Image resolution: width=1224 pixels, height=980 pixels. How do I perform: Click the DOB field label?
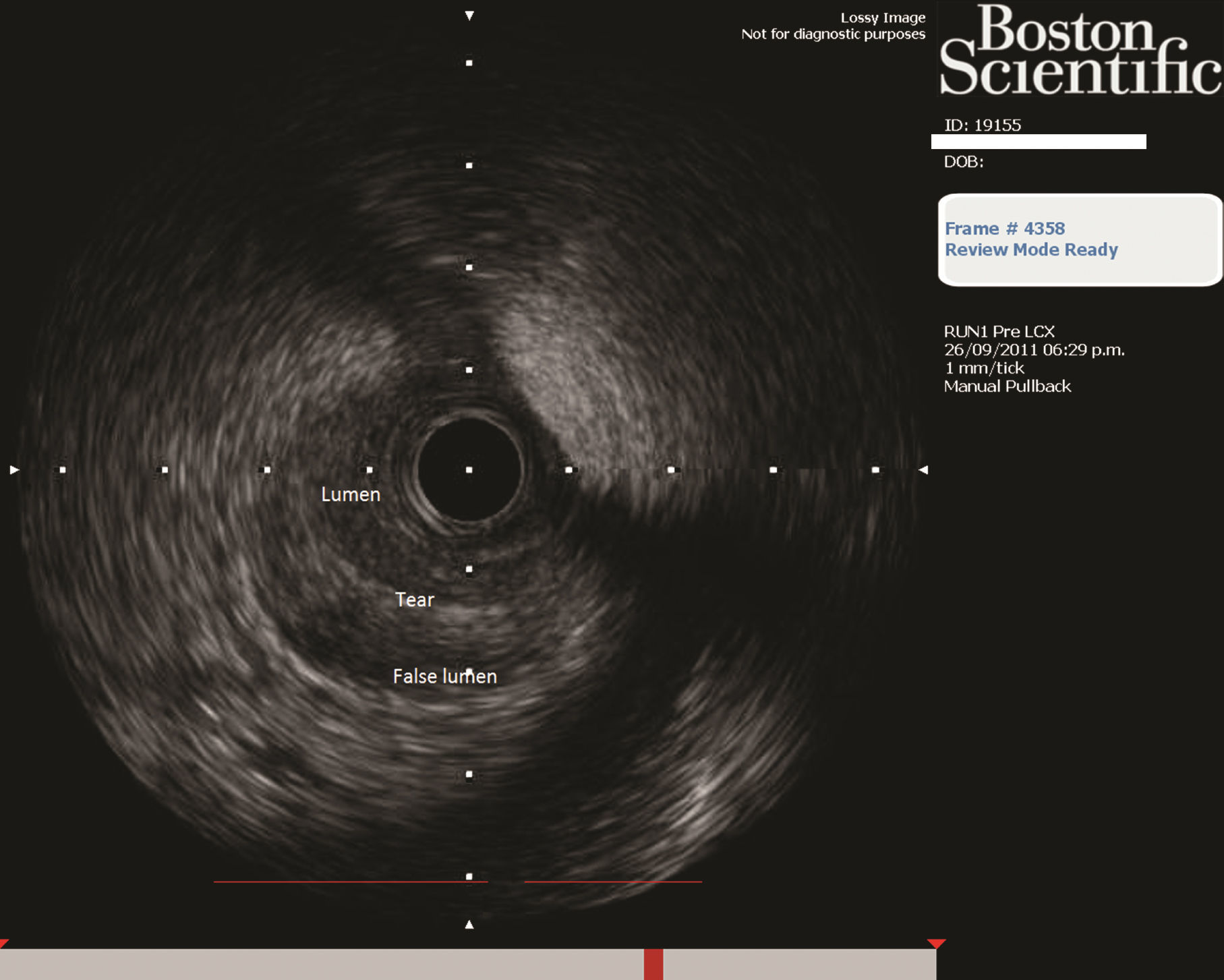pos(963,162)
